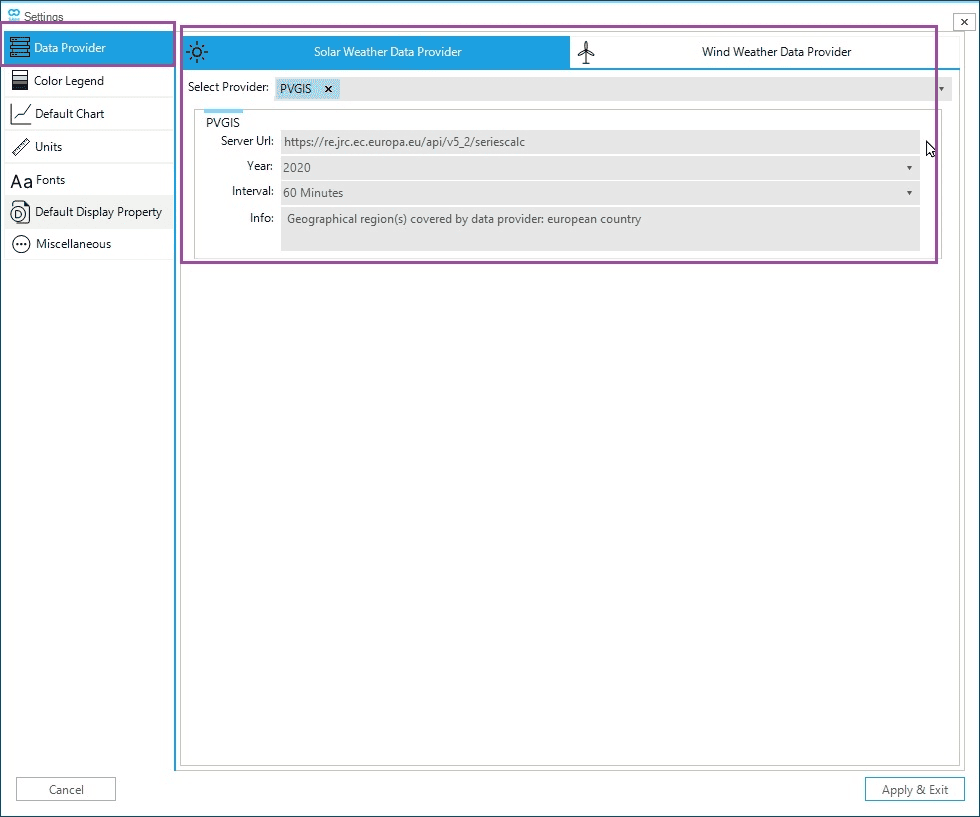Click the Units ruler icon
Image resolution: width=980 pixels, height=817 pixels.
click(20, 147)
